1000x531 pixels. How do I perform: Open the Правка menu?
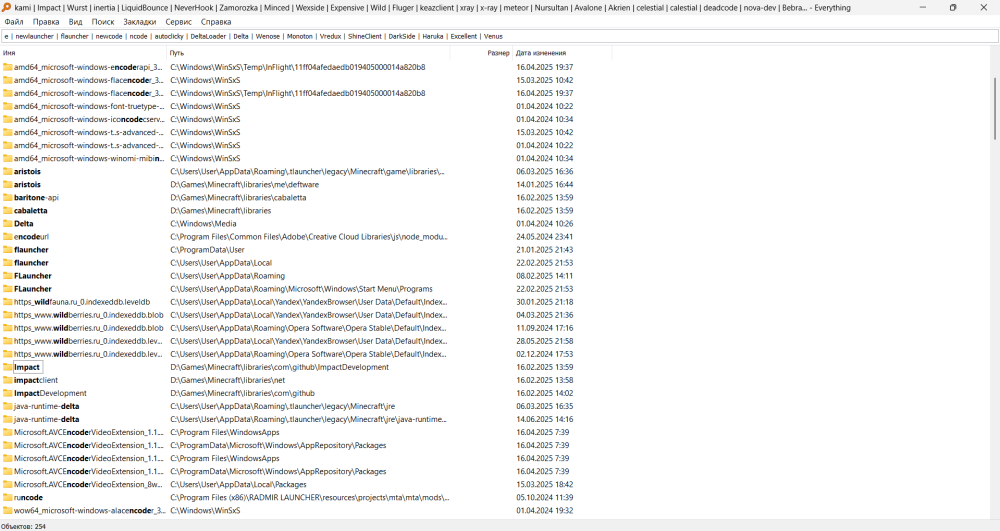tap(46, 22)
